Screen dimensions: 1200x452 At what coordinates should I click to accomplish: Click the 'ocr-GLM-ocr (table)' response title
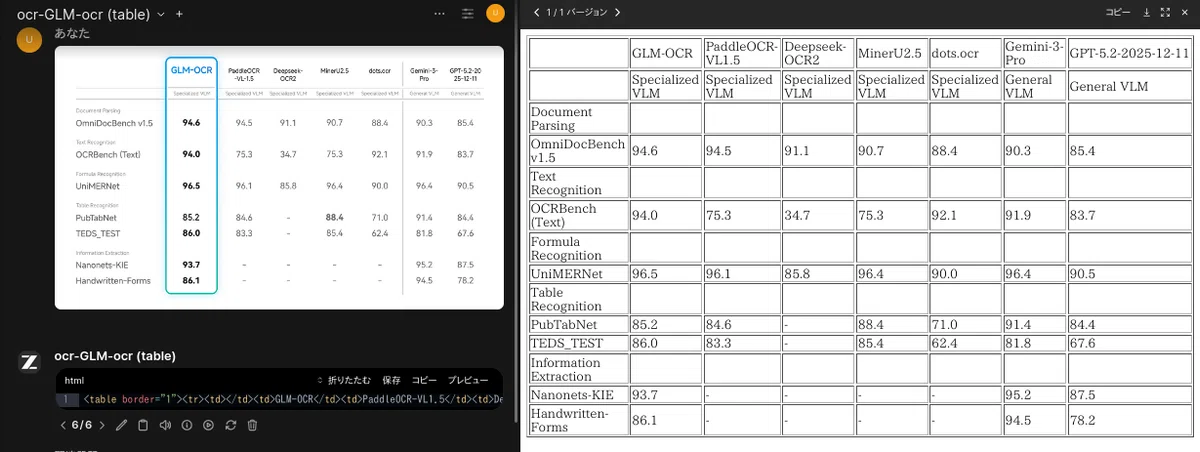114,356
